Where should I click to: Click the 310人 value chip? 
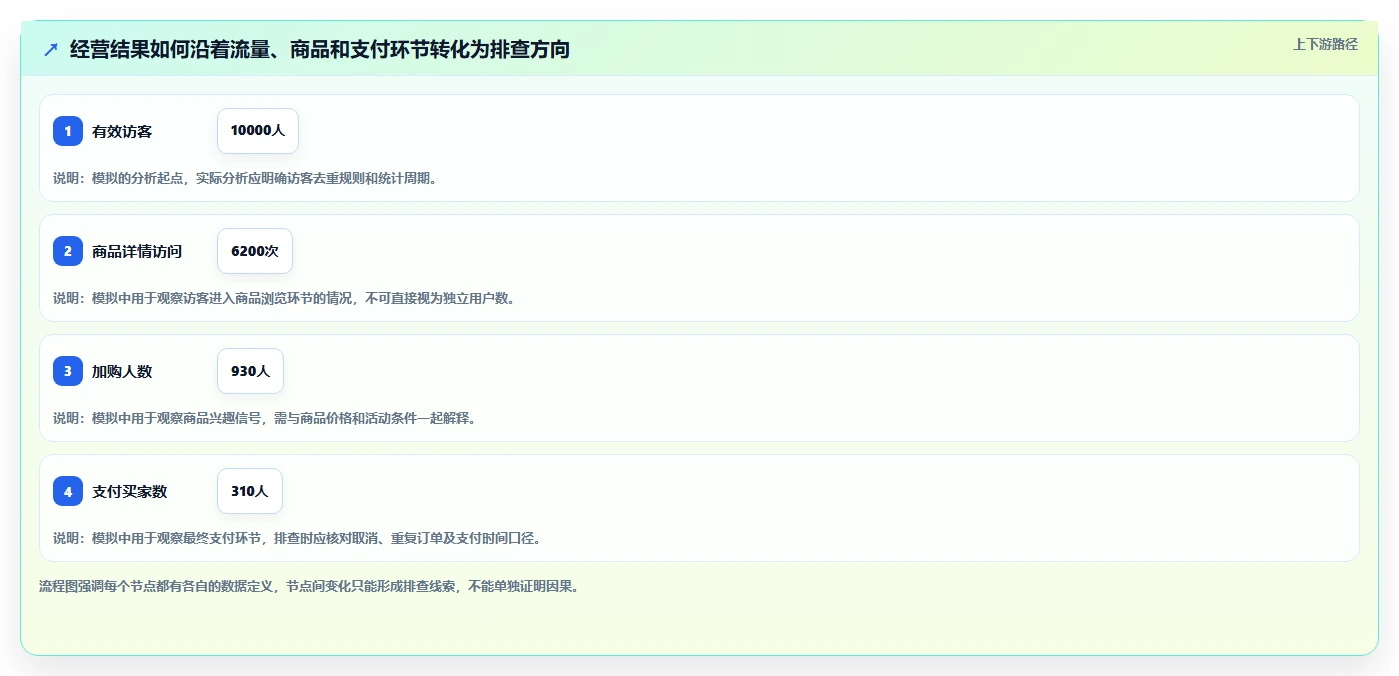(x=250, y=491)
